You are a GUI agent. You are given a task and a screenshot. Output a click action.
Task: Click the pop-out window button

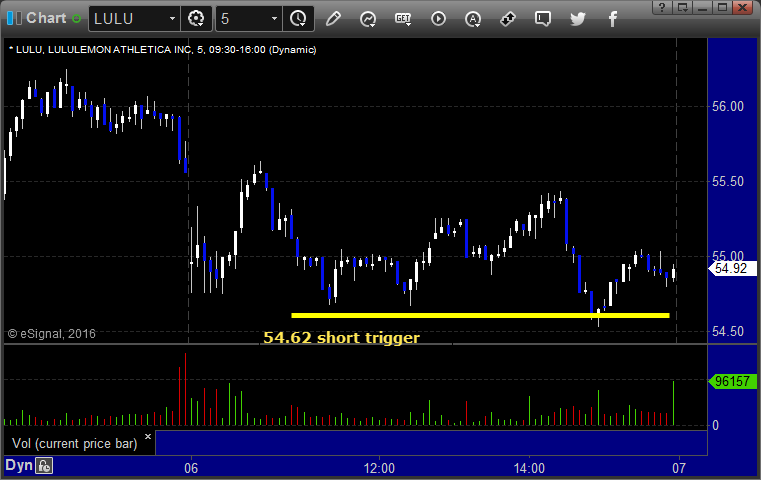click(x=682, y=7)
